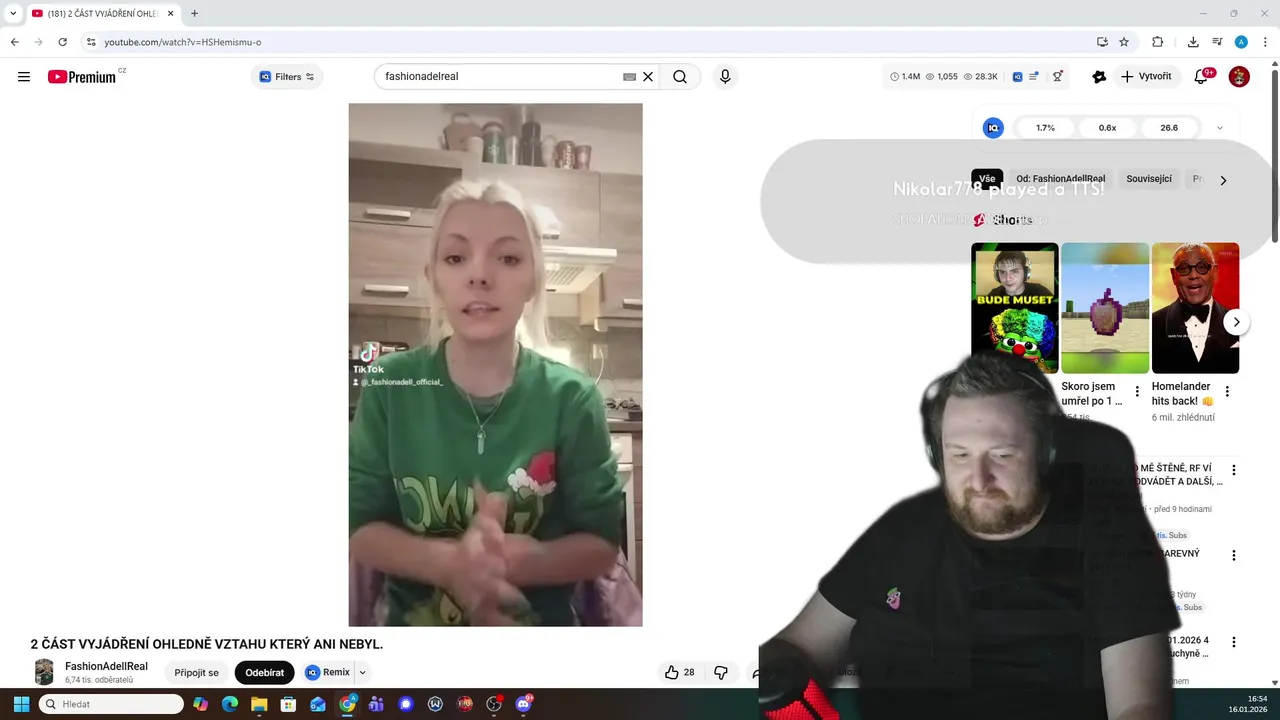Open Microsoft Edge from taskbar
Image resolution: width=1280 pixels, height=720 pixels.
point(230,704)
